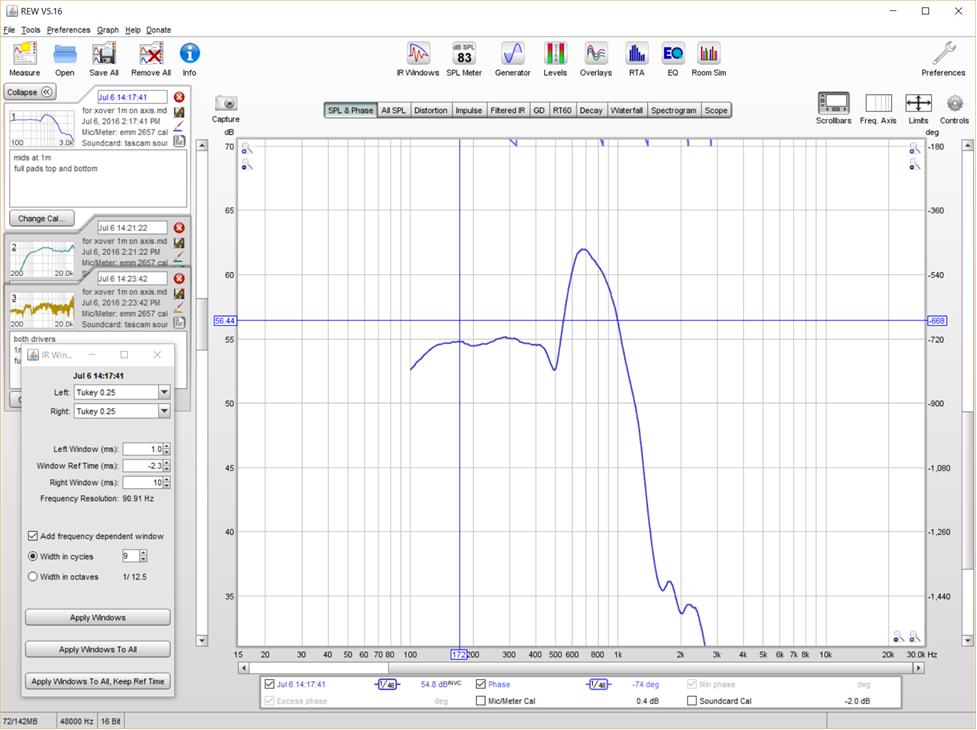Click Apply Windows button
Screen dimensions: 977x730
(x=98, y=617)
